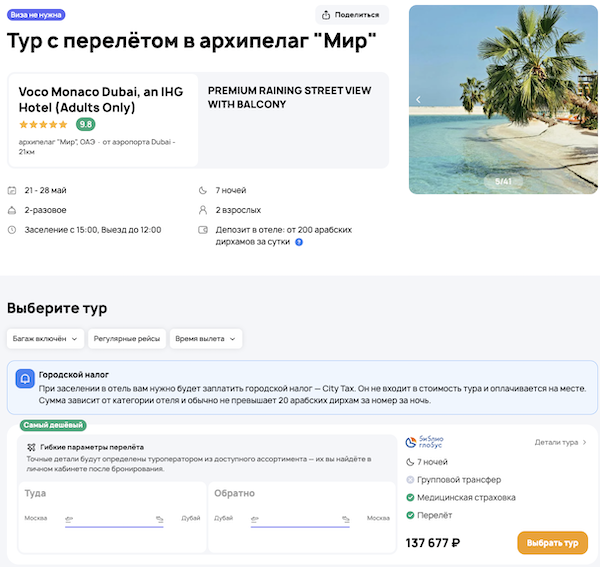The height and width of the screenshot is (567, 600).
Task: Expand the Багаж включён dropdown
Action: pyautogui.click(x=44, y=339)
